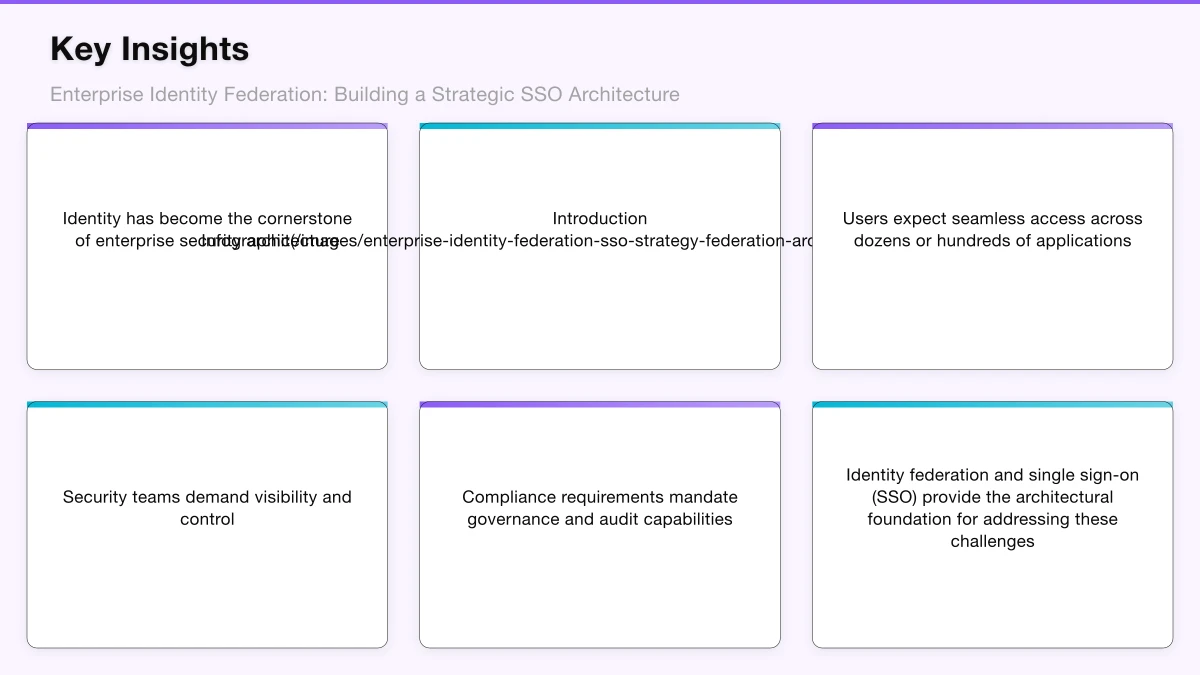Click the teal header bar on Security teams card
Screen dimensions: 1200x675
coord(207,404)
